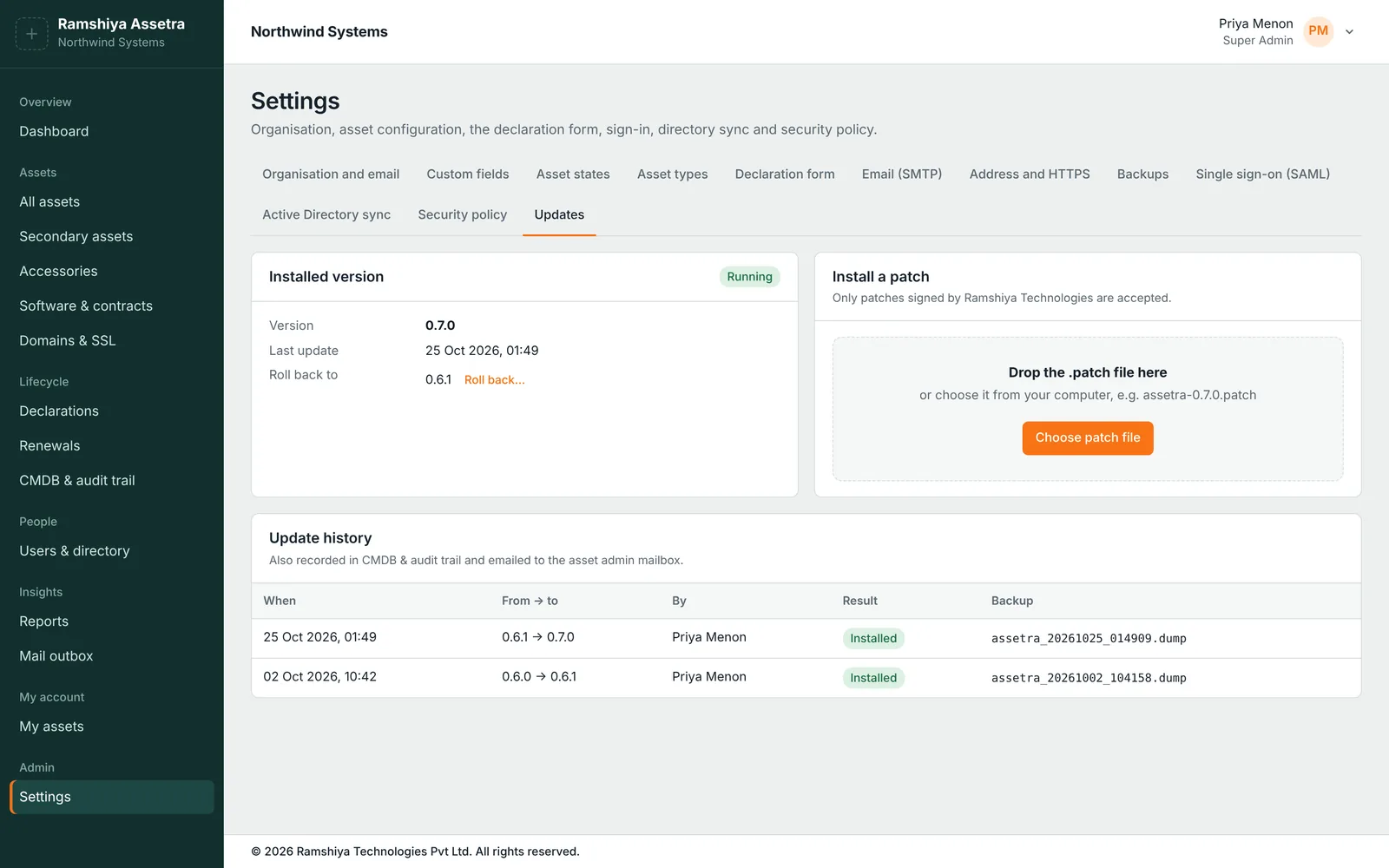Image resolution: width=1389 pixels, height=868 pixels.
Task: Open the Custom fields tab
Action: tap(468, 174)
